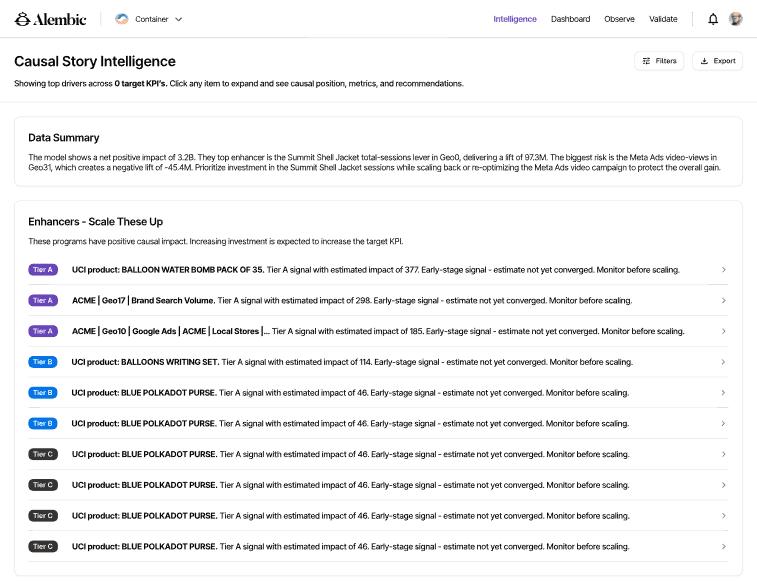Select "ACME | Geo17 | Brand Search Volume." text
Viewport: 757px width, 583px height.
coord(143,300)
